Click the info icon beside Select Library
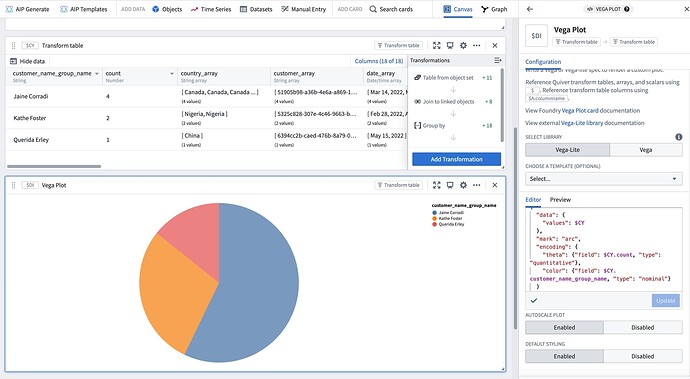This screenshot has width=690, height=379. (679, 137)
